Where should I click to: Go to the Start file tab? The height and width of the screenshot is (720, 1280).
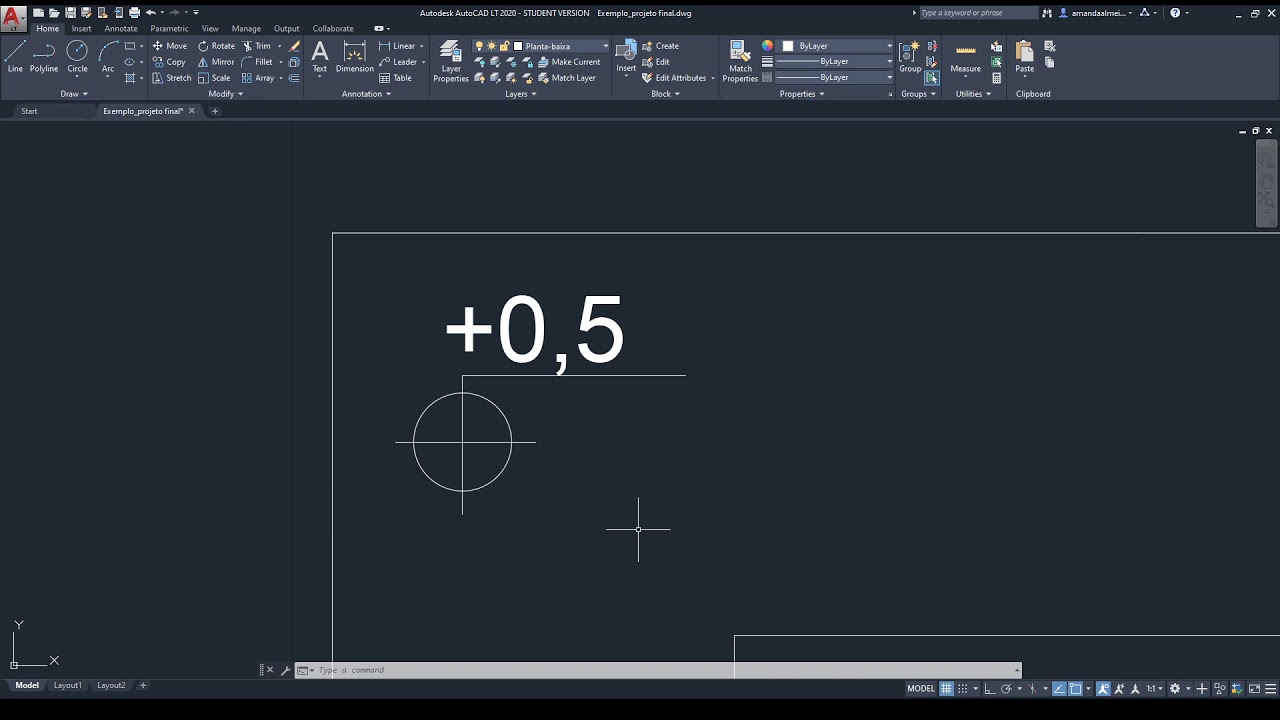coord(29,111)
